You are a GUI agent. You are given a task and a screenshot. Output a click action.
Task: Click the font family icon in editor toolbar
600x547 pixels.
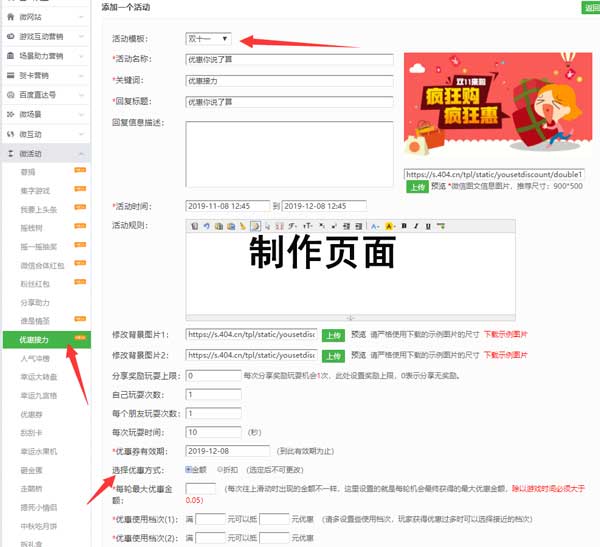[x=293, y=226]
